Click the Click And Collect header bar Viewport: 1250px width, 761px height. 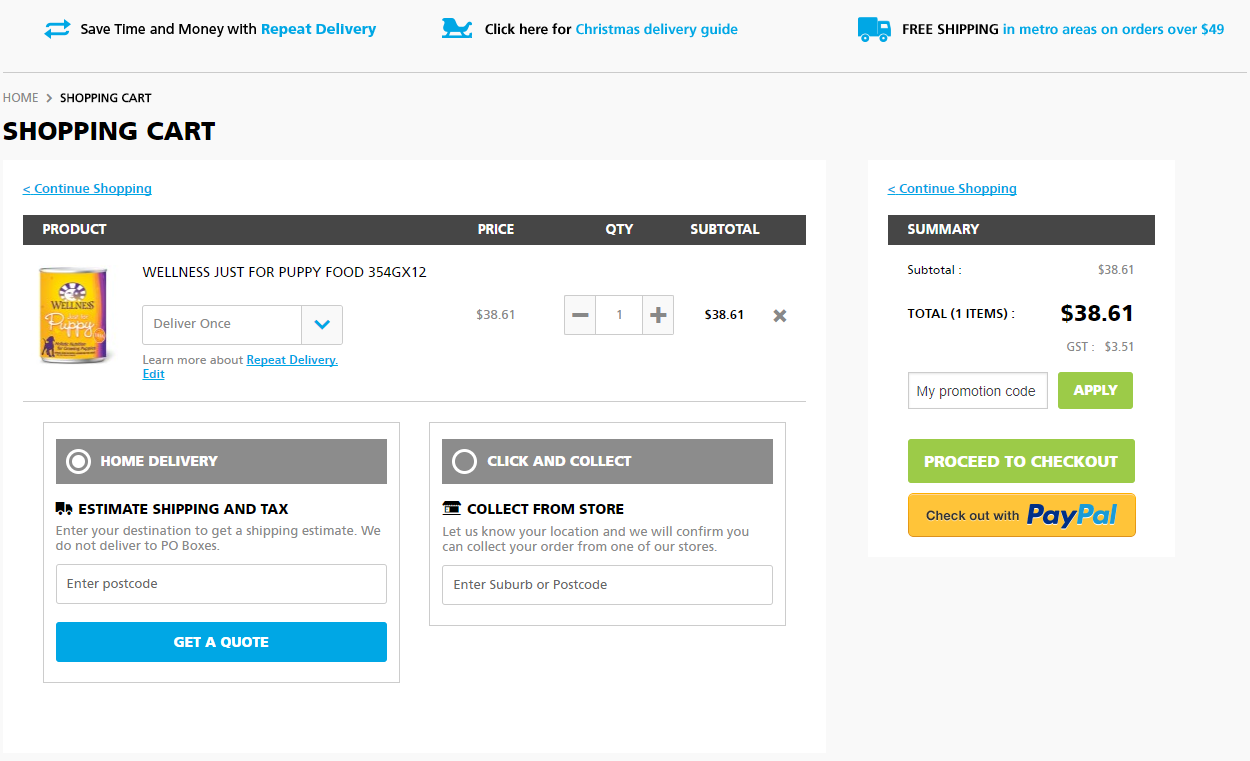607,461
